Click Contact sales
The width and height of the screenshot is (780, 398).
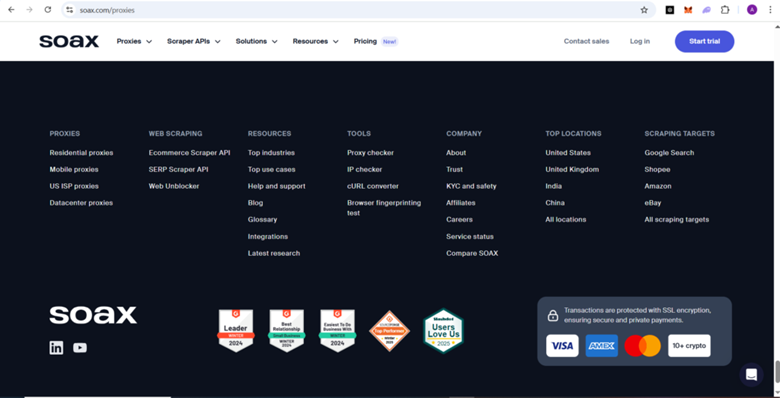click(586, 41)
